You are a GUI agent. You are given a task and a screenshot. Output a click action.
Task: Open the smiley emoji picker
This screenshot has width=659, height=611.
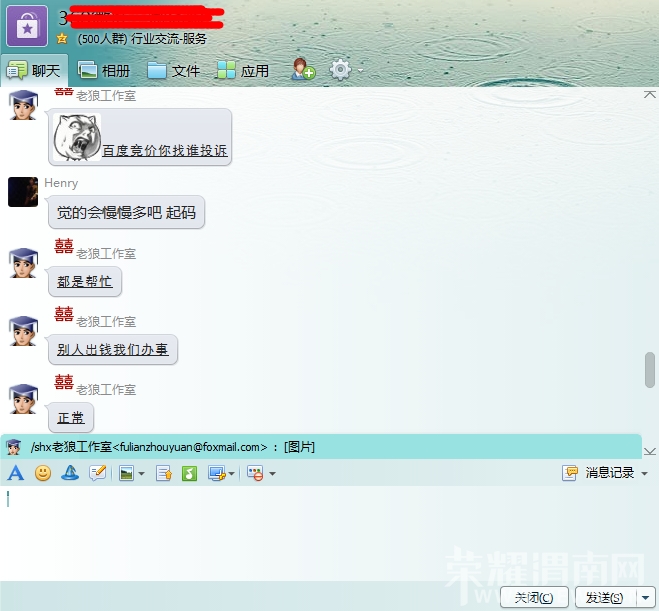43,473
